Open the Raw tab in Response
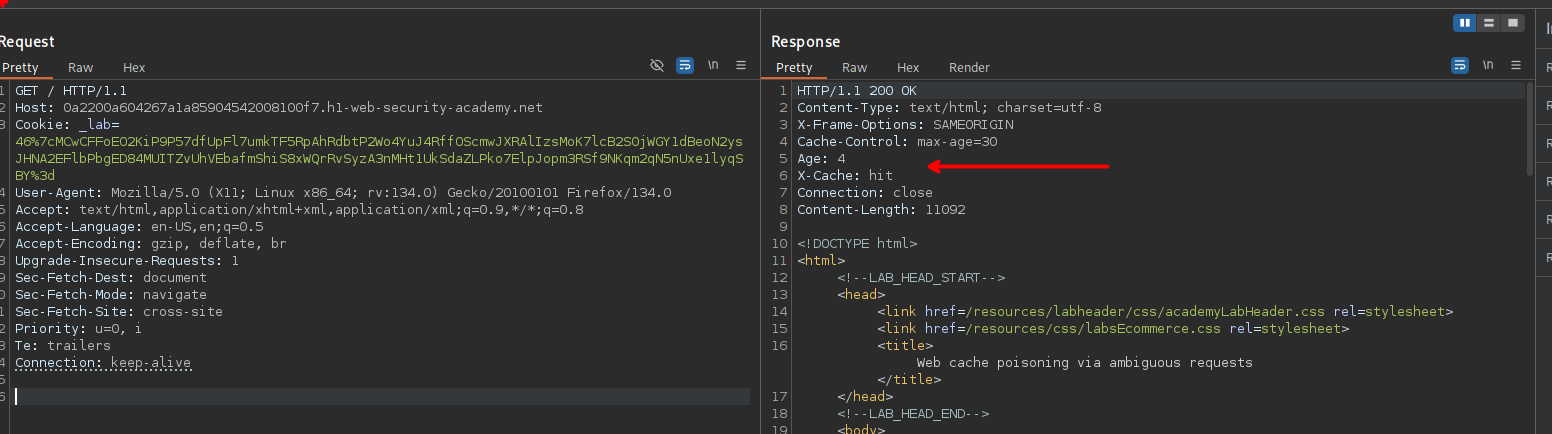The image size is (1552, 434). coord(854,68)
